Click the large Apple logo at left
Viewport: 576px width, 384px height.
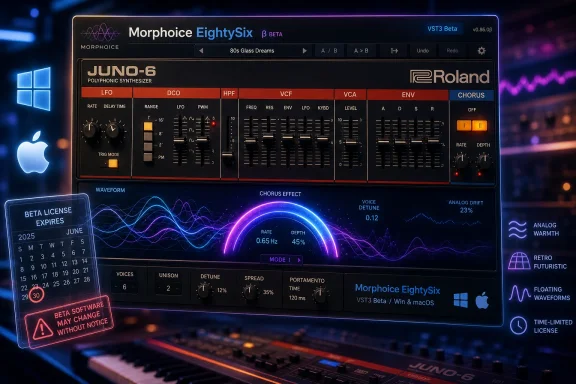pyautogui.click(x=33, y=152)
